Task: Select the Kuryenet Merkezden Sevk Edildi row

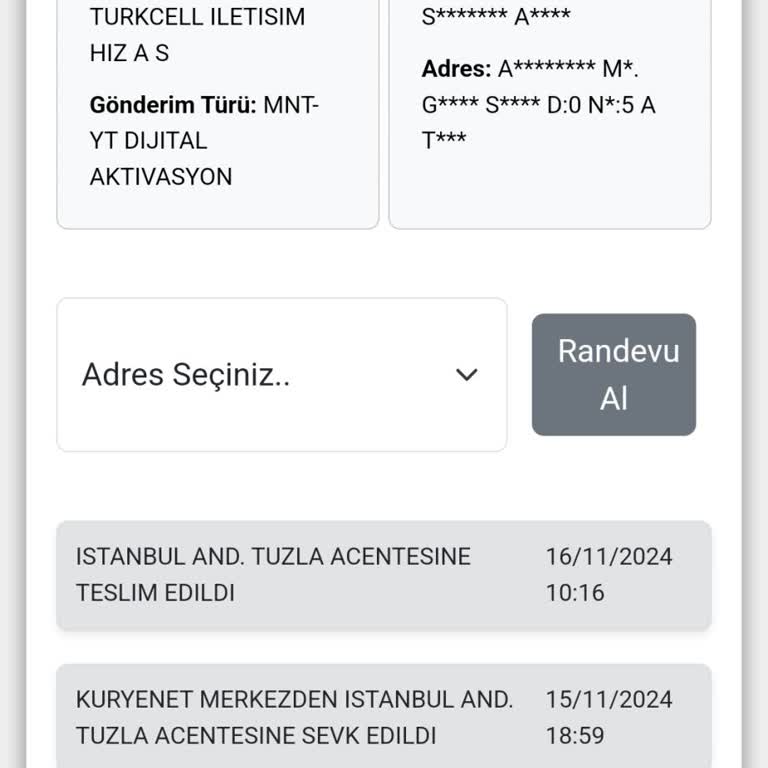Action: [x=384, y=717]
